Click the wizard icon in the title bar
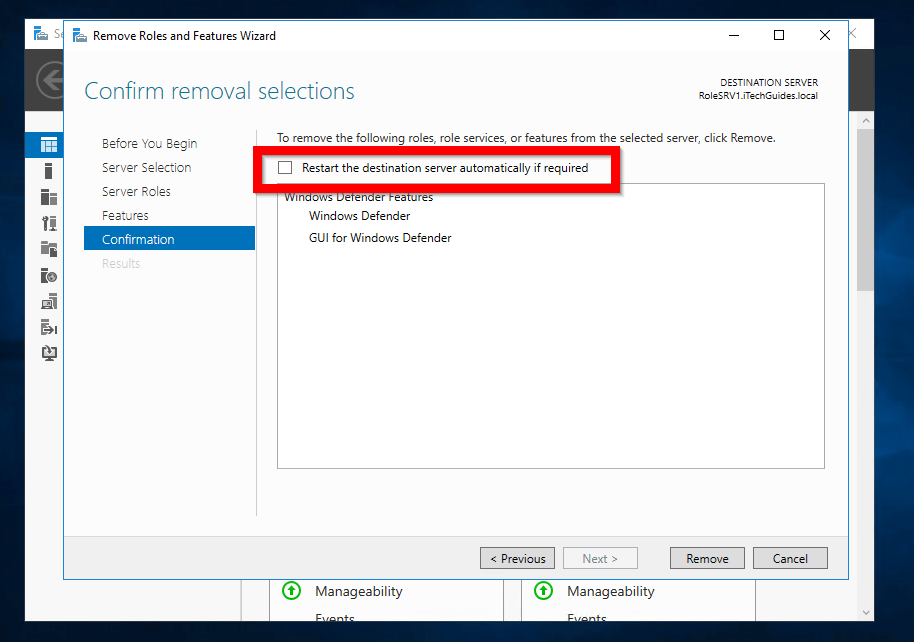Image resolution: width=914 pixels, height=642 pixels. (78, 35)
